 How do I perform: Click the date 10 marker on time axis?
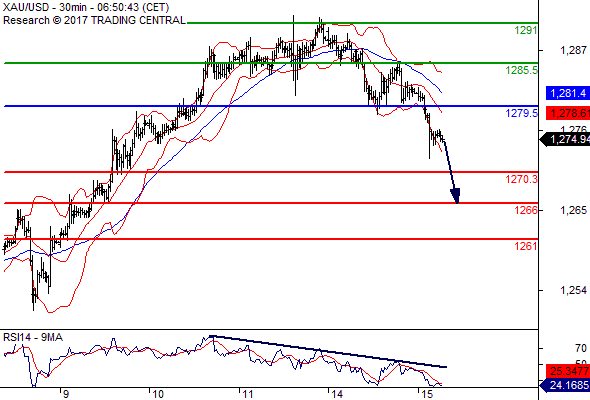click(x=158, y=394)
